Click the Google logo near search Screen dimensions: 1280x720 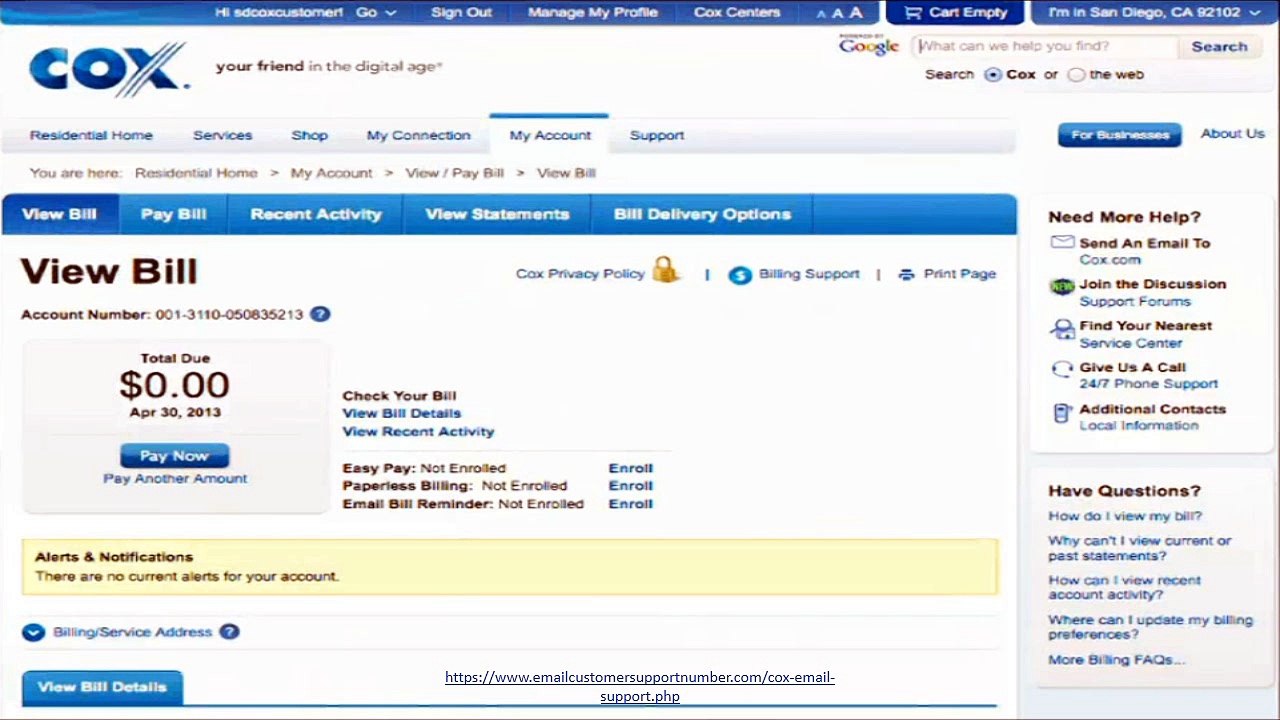pos(869,45)
